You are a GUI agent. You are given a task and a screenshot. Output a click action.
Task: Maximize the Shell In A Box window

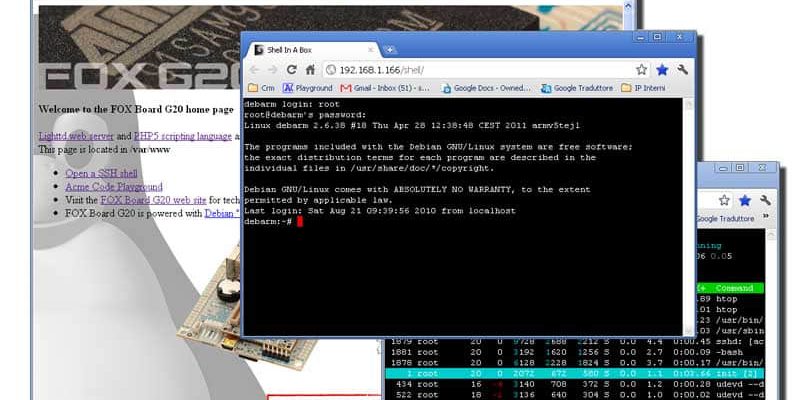658,37
